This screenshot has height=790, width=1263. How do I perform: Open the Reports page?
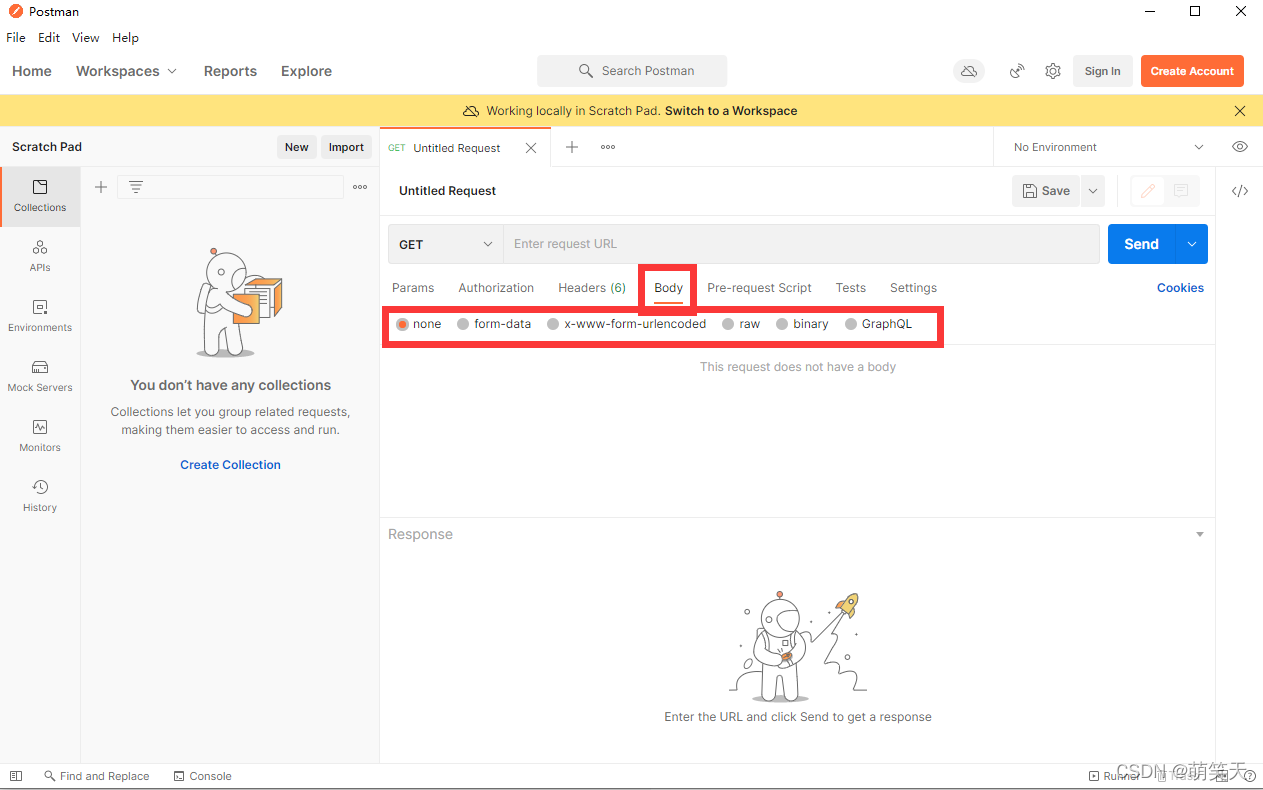230,71
